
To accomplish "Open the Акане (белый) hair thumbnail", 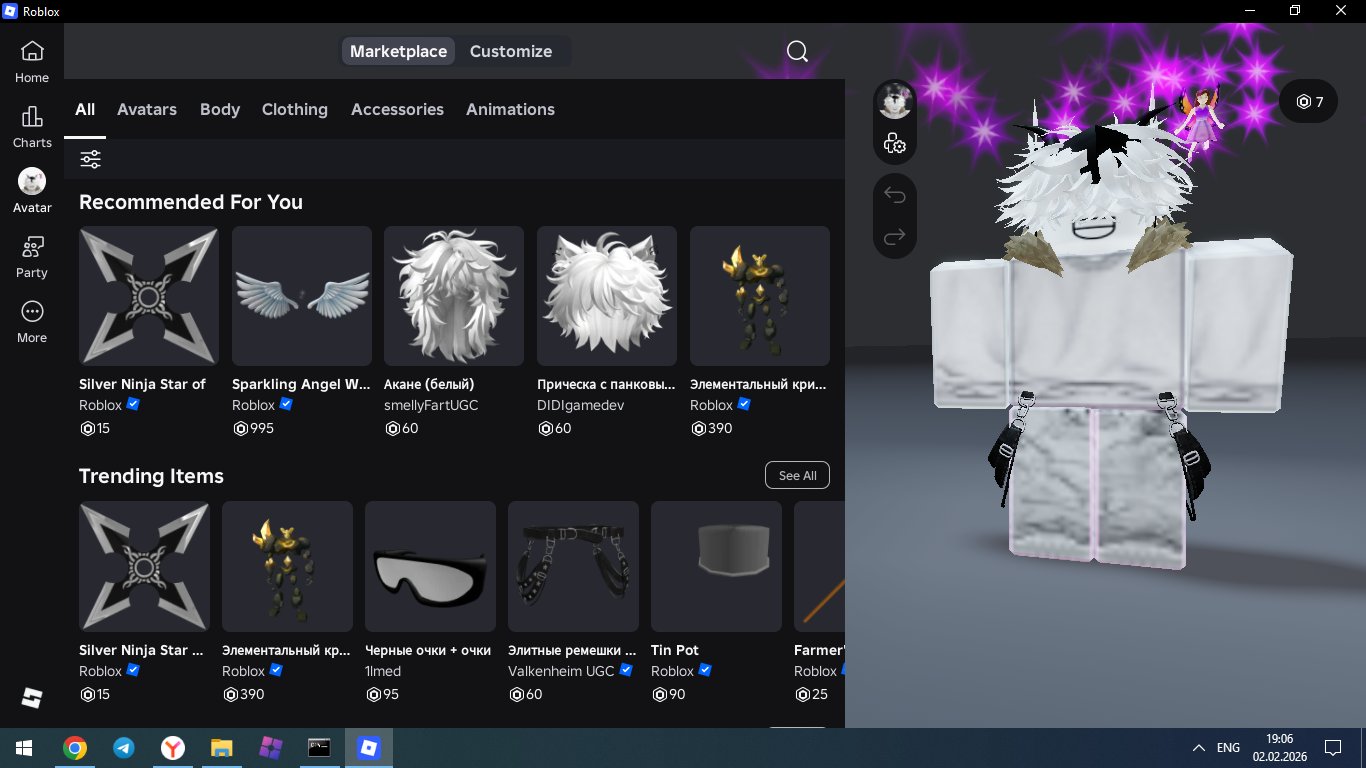I will tap(454, 296).
